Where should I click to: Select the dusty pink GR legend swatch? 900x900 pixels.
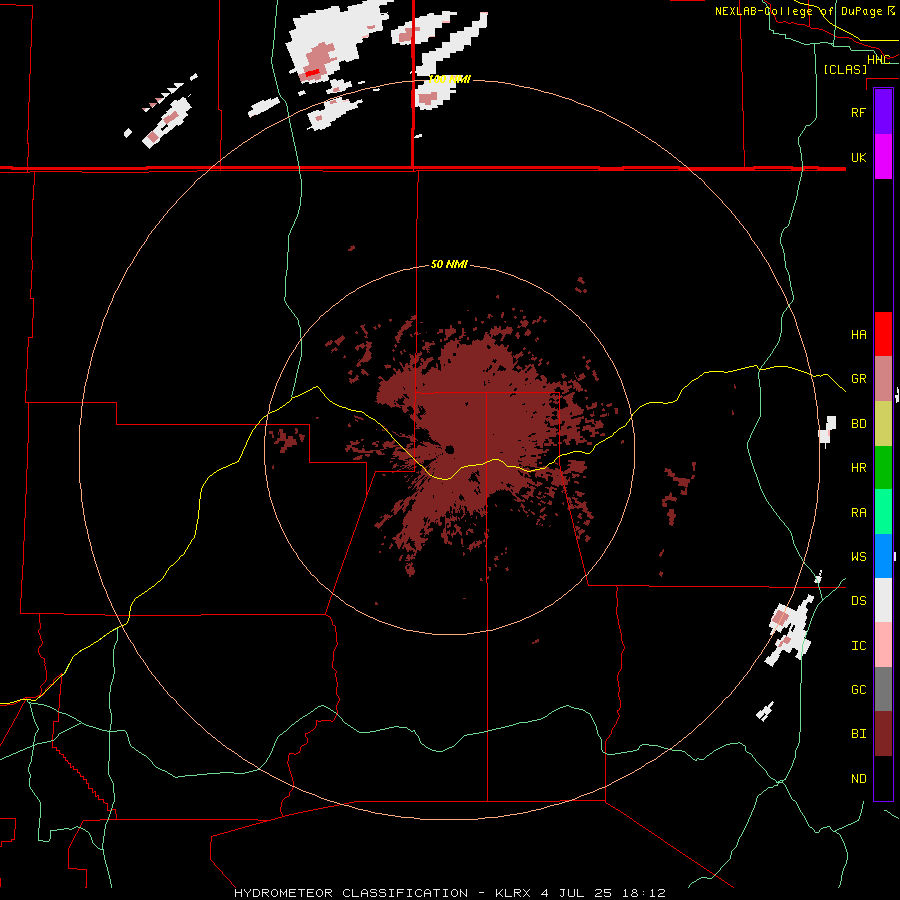coord(883,379)
